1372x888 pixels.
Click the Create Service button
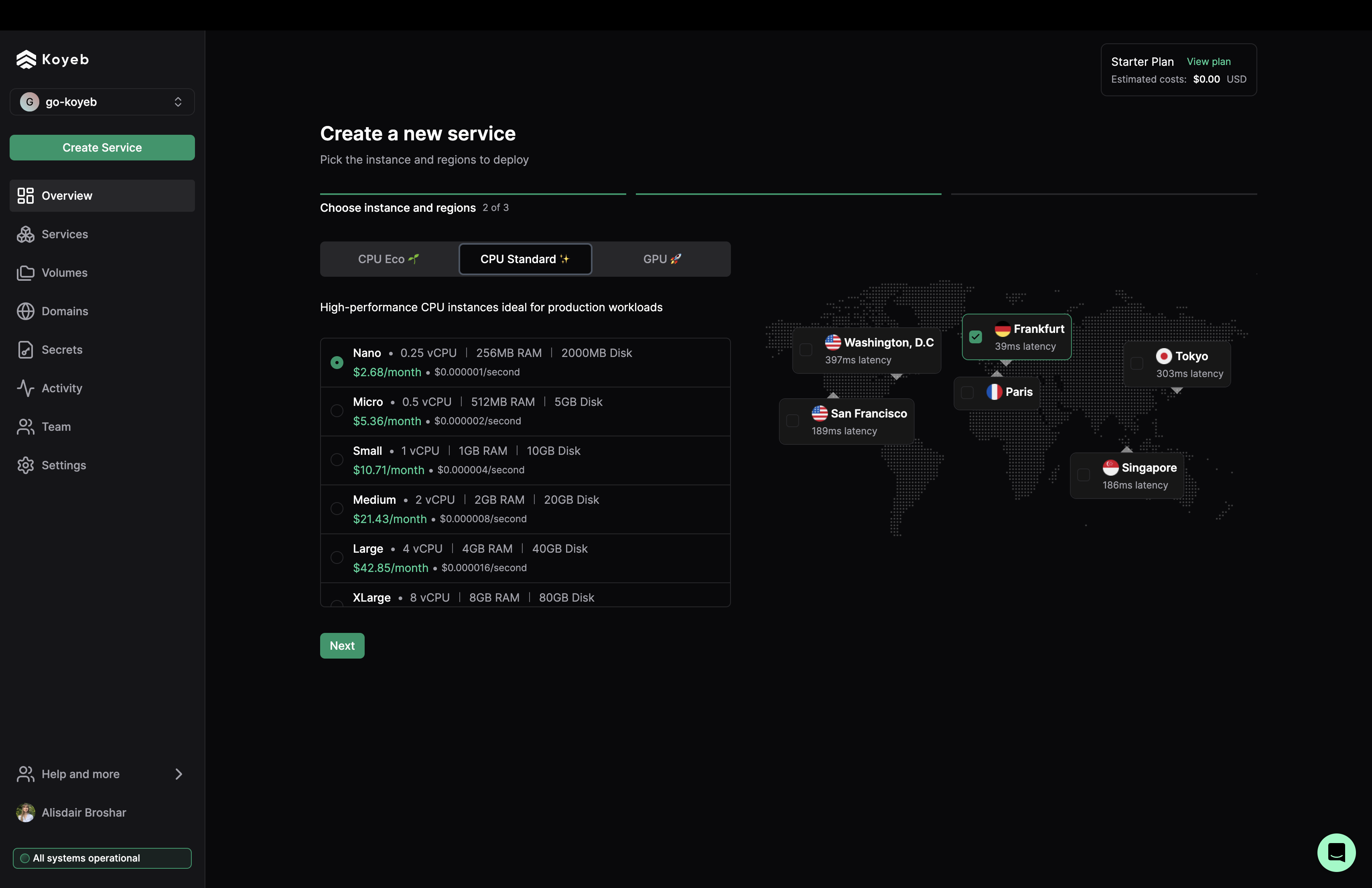(x=102, y=148)
